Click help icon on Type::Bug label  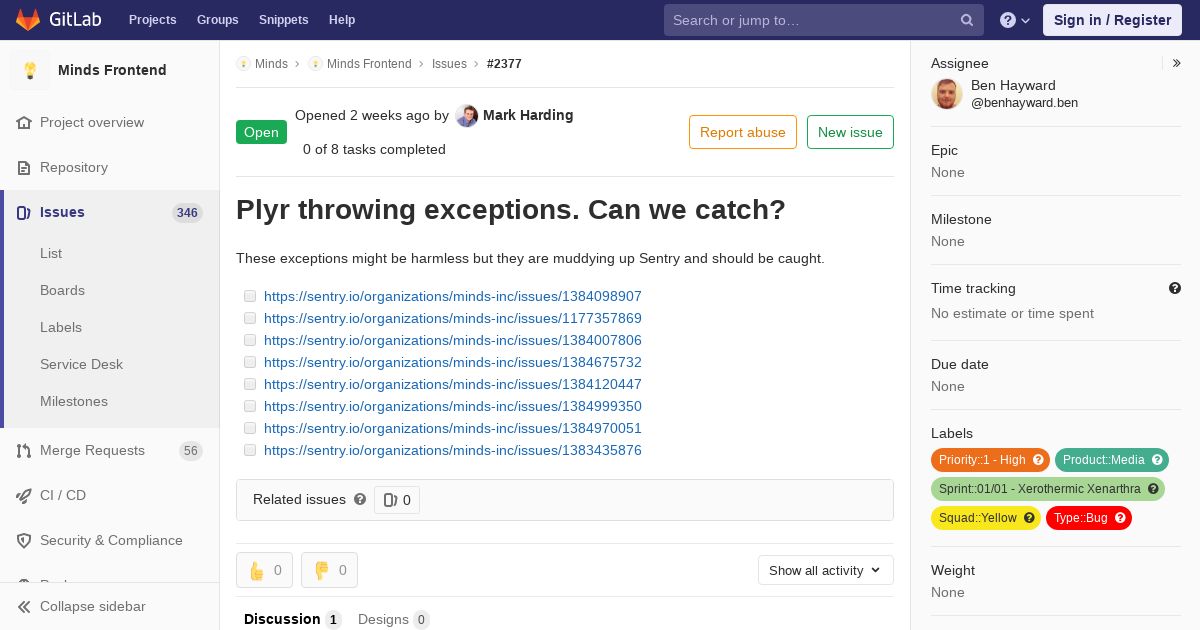tap(1120, 518)
